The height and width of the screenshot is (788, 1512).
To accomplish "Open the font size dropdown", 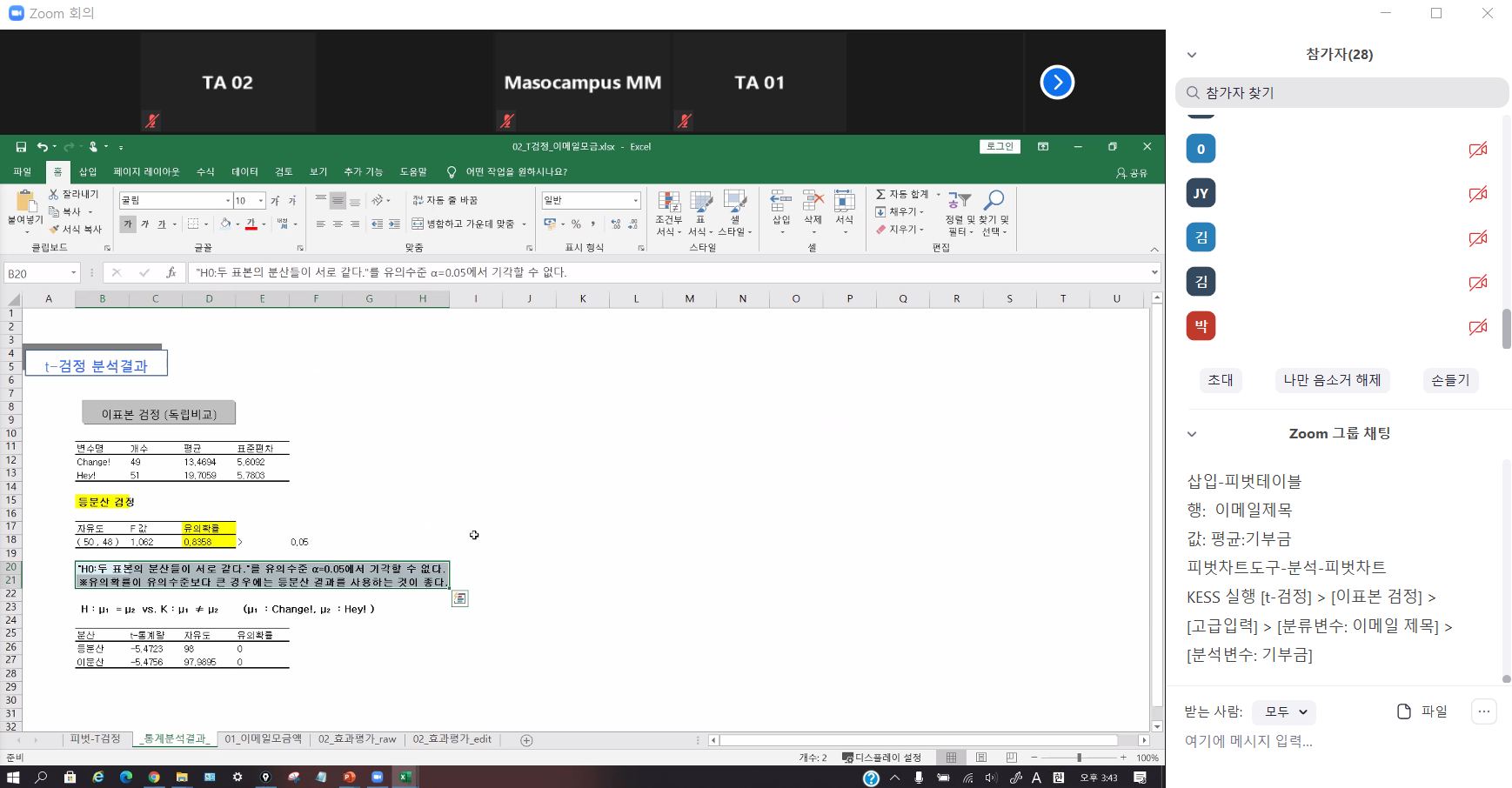I will [x=261, y=201].
